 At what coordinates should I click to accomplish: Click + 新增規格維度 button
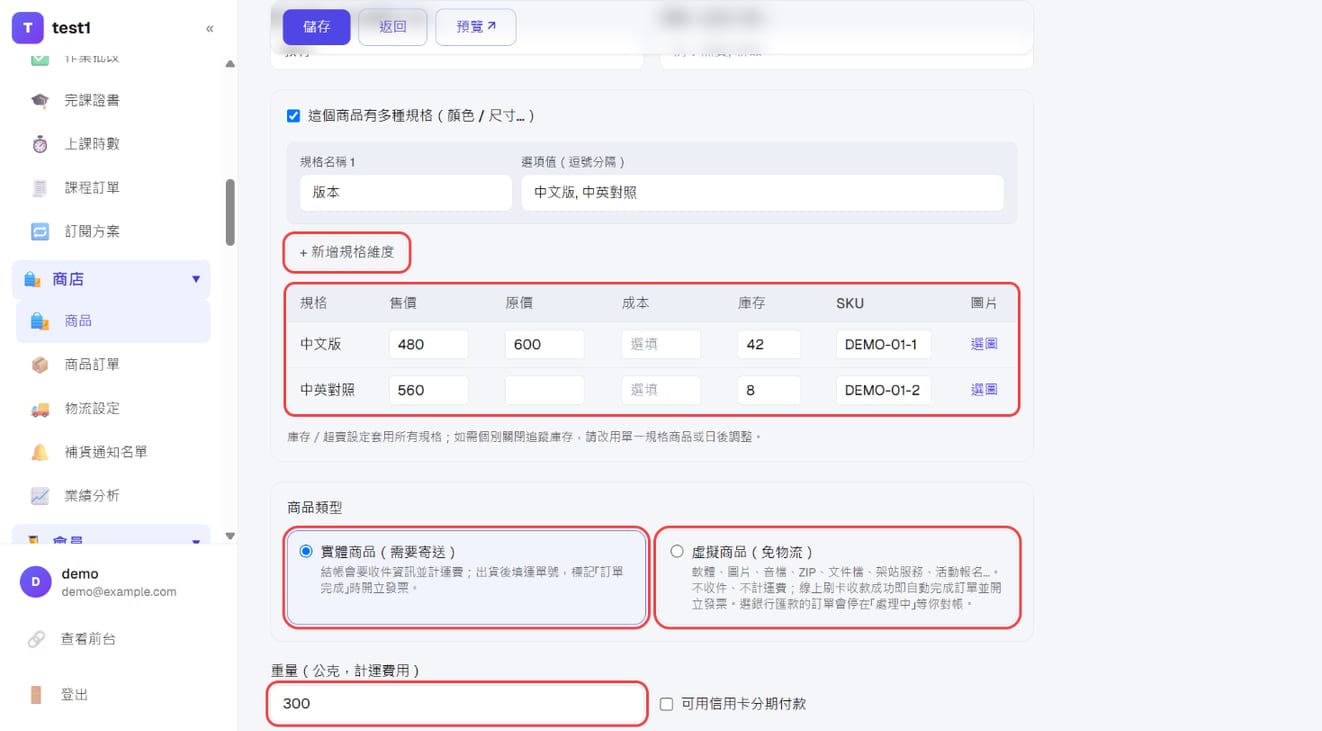(x=347, y=252)
